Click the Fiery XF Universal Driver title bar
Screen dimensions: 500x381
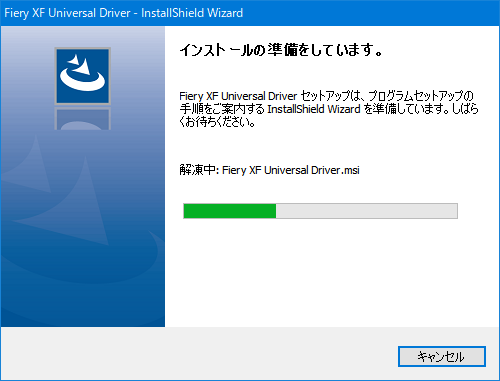(250, 13)
